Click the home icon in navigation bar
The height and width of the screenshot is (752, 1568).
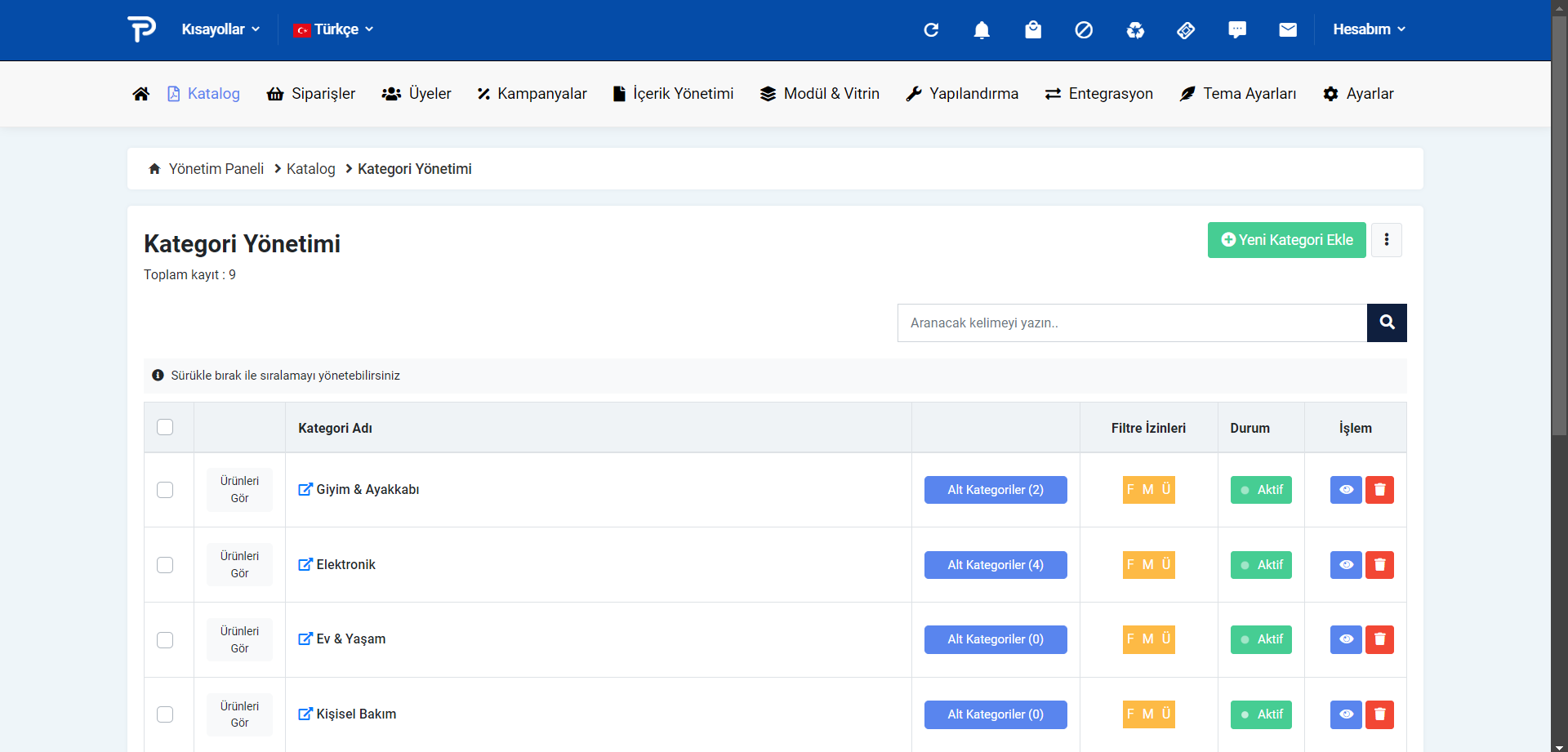[141, 94]
